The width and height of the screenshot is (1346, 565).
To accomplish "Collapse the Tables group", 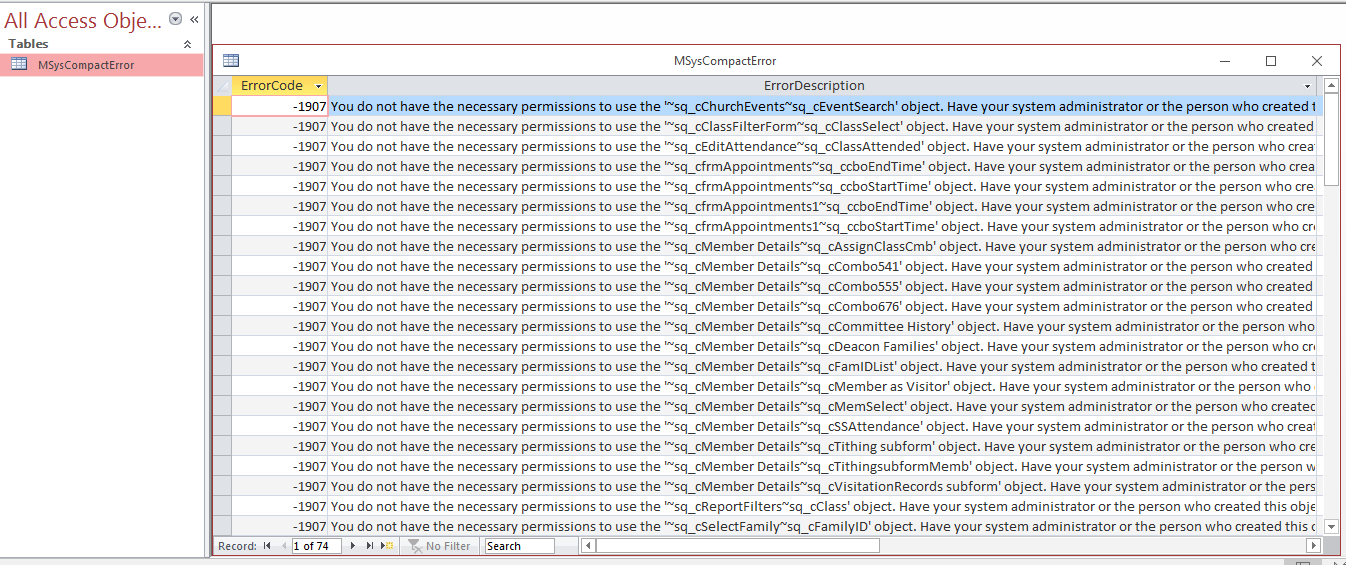I will coord(187,44).
